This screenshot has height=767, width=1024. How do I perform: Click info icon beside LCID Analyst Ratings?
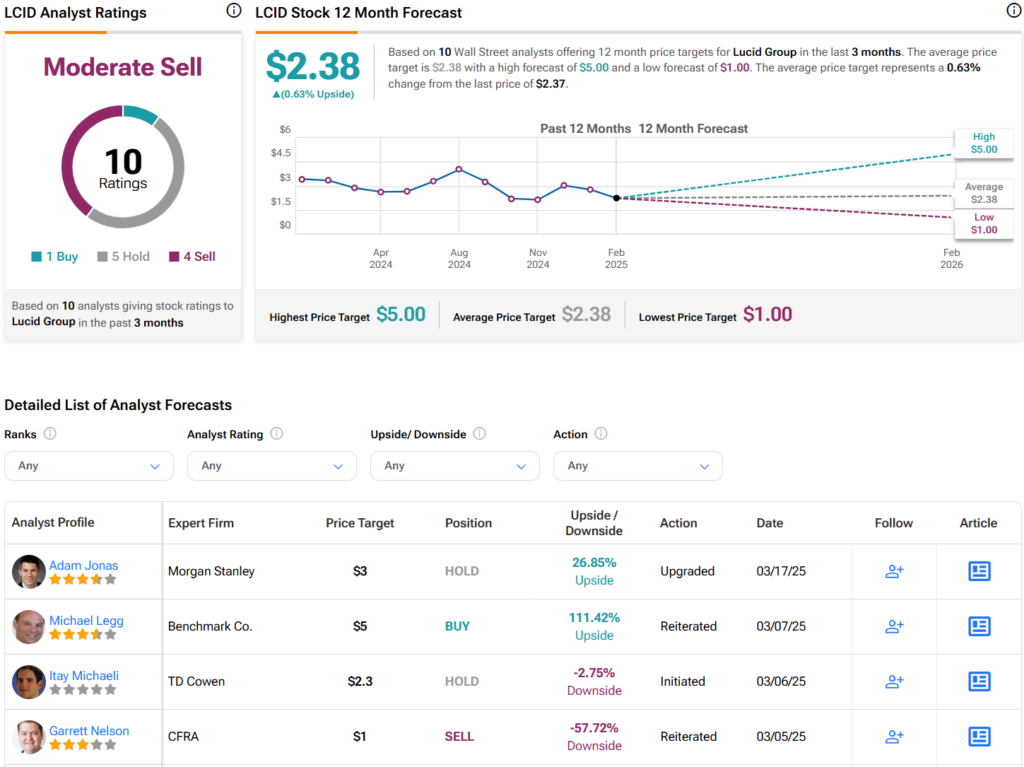pos(233,11)
